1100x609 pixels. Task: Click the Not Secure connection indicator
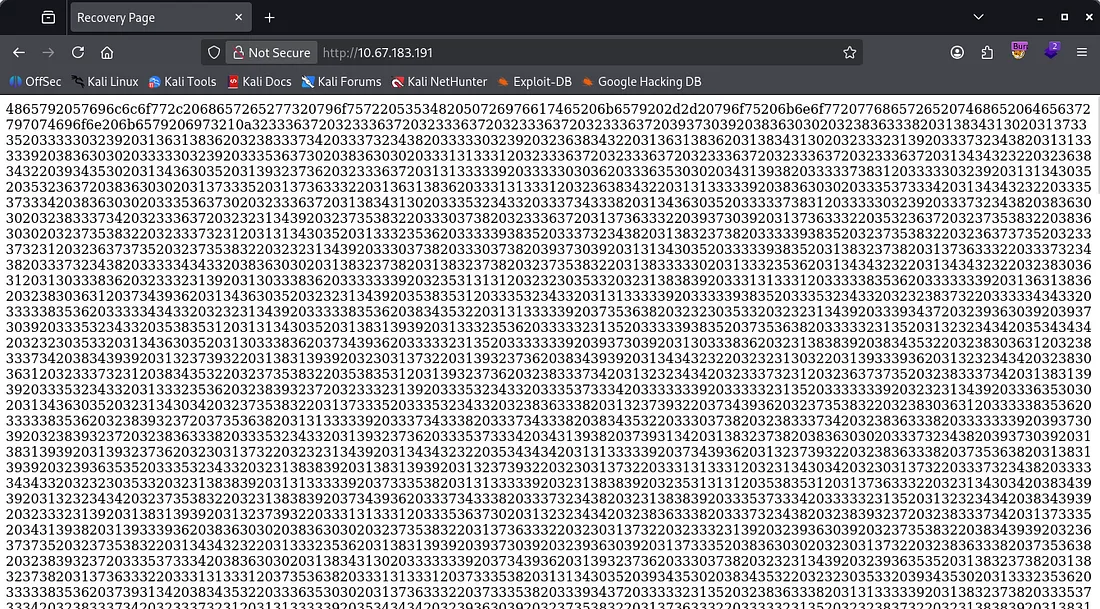(270, 53)
